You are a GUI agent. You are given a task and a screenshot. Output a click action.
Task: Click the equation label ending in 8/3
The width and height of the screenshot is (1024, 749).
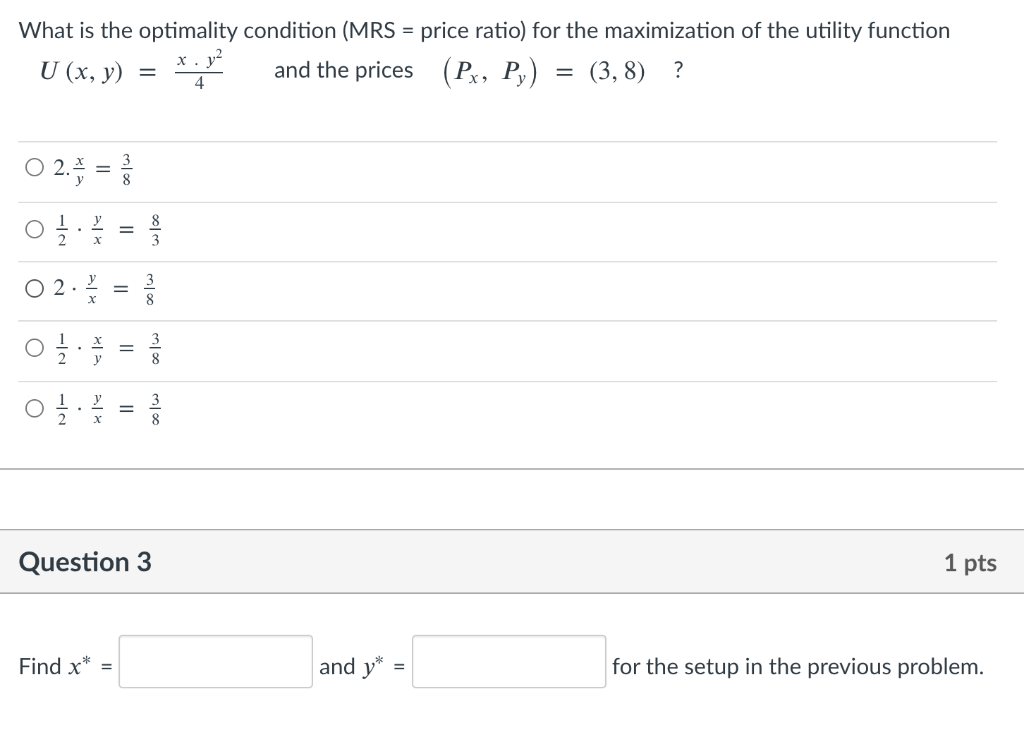click(108, 230)
